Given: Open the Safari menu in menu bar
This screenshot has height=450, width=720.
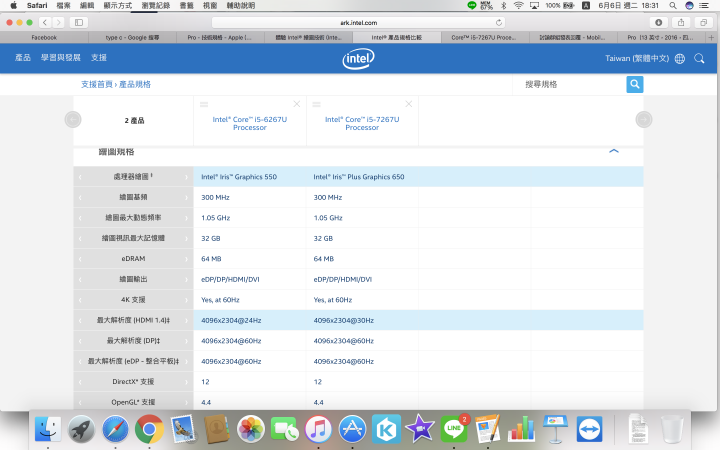Looking at the screenshot, I should click(x=37, y=6).
